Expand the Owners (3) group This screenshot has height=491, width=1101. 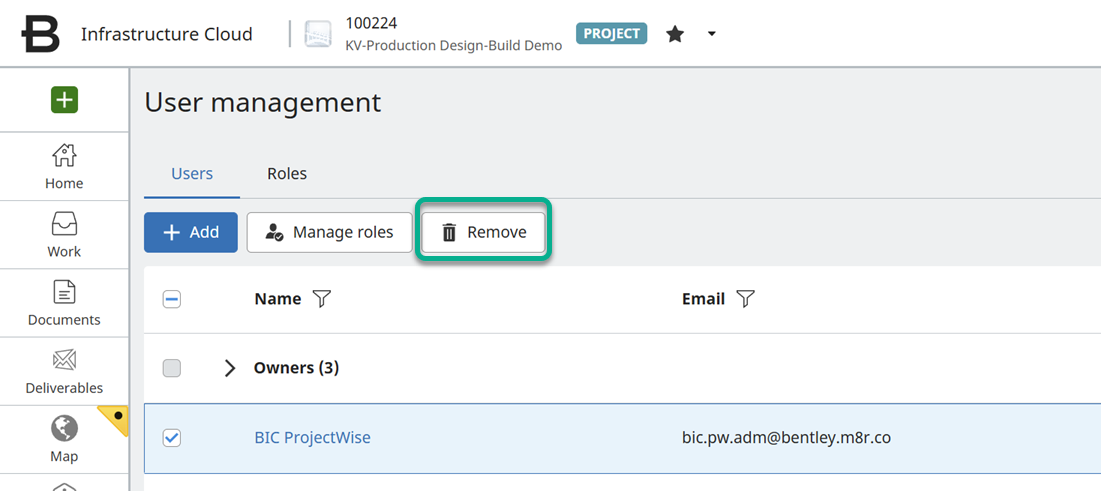tap(230, 368)
